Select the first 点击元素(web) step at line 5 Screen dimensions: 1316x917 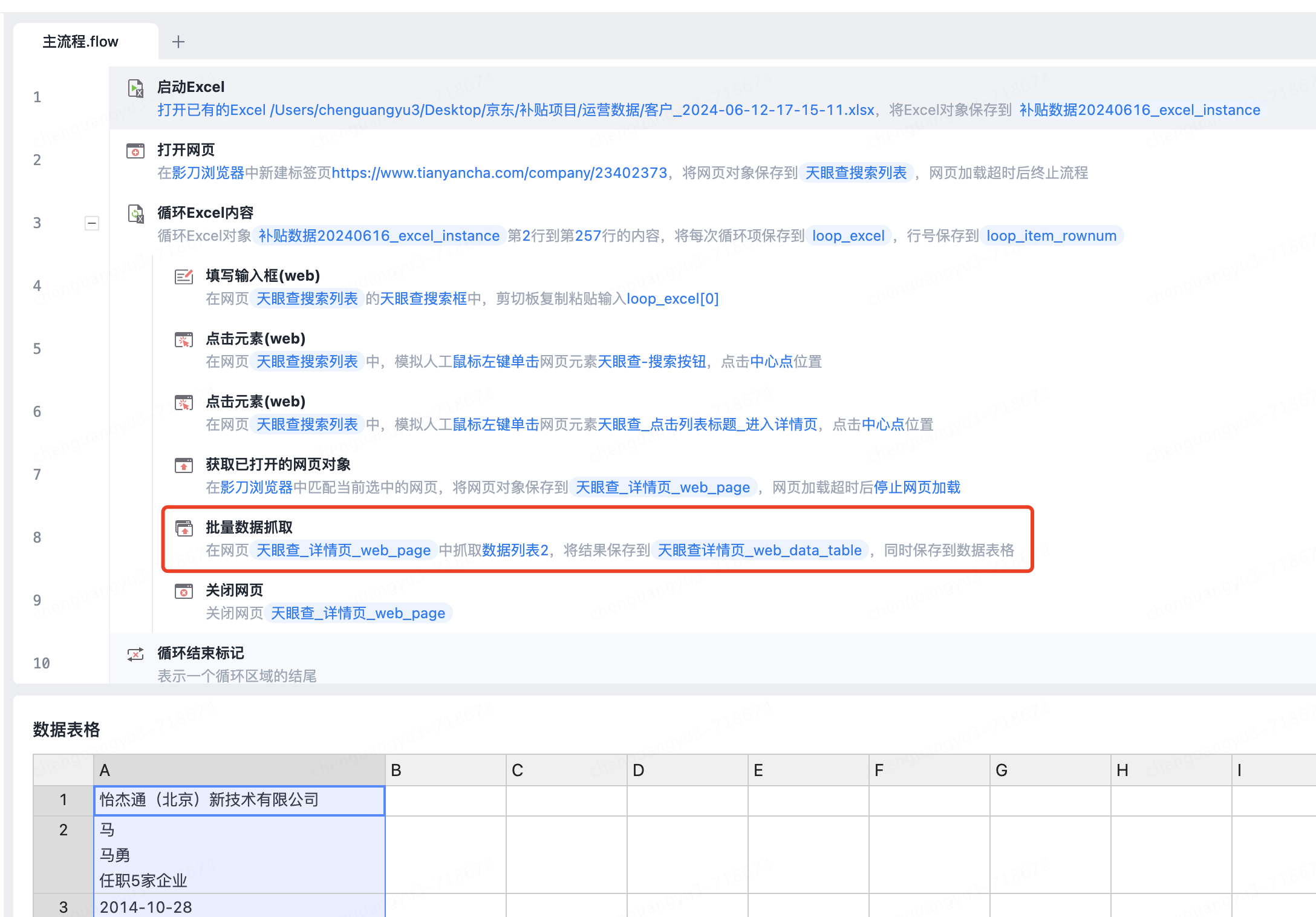pos(255,339)
